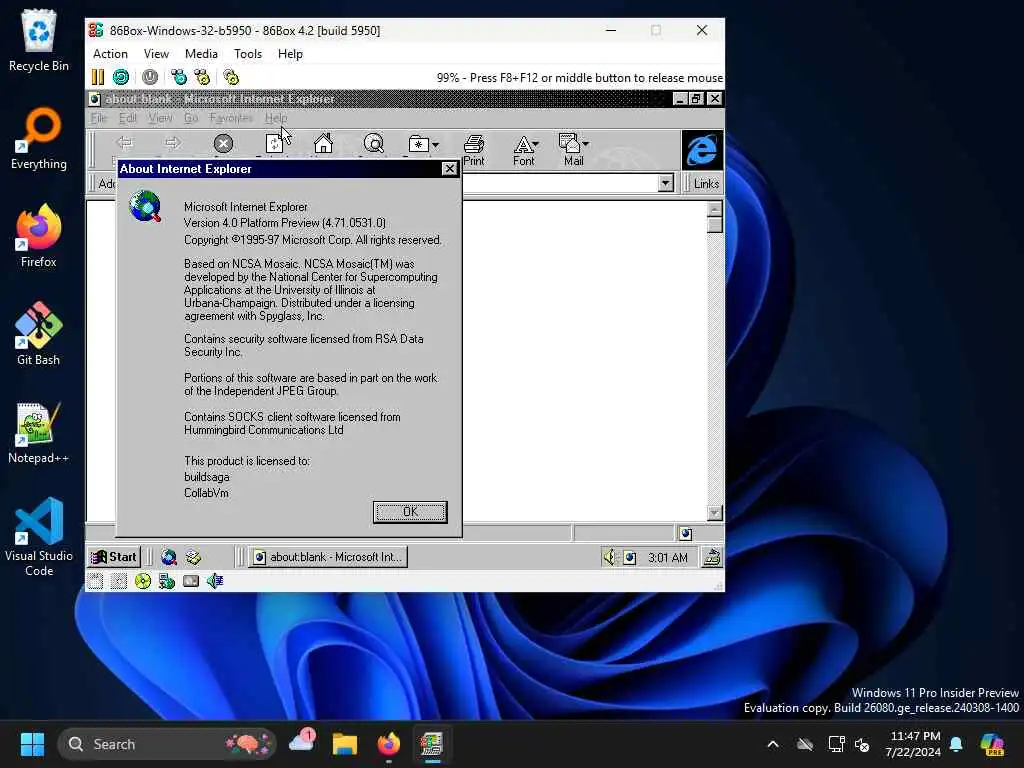Image resolution: width=1024 pixels, height=768 pixels.
Task: Open 86Box Media menu
Action: tap(201, 54)
